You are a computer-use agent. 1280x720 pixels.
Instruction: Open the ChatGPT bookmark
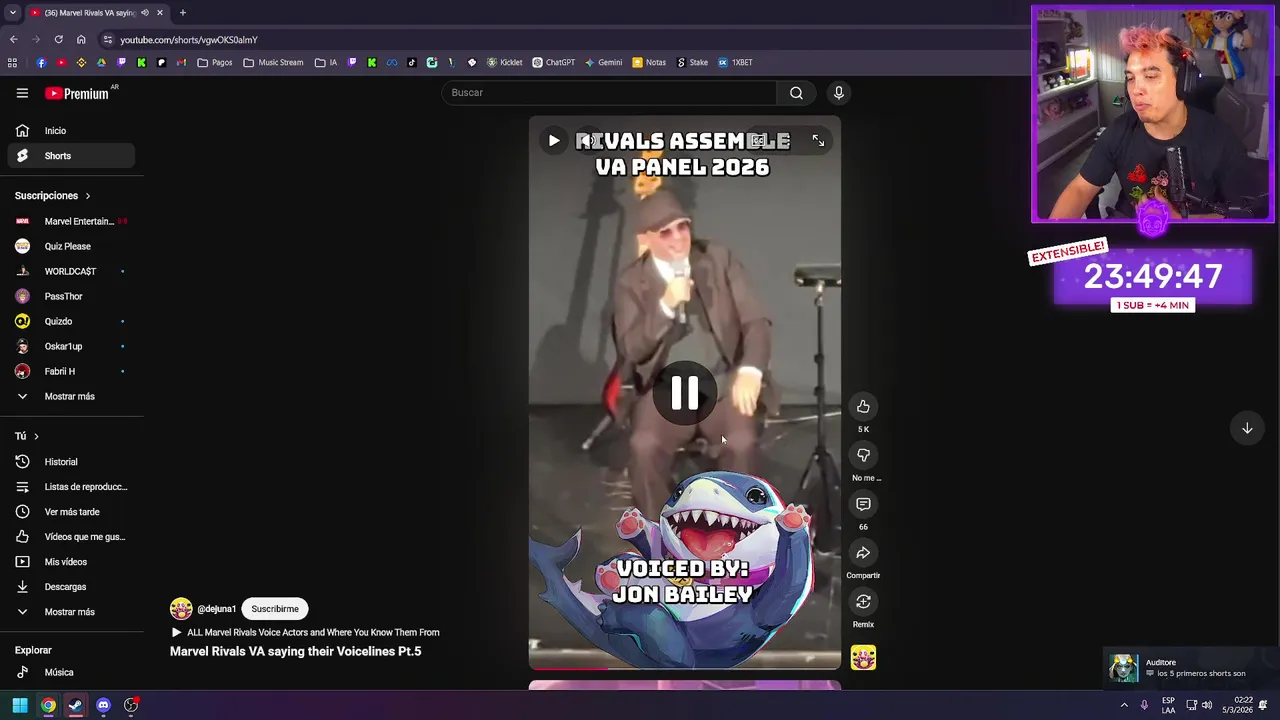(553, 62)
